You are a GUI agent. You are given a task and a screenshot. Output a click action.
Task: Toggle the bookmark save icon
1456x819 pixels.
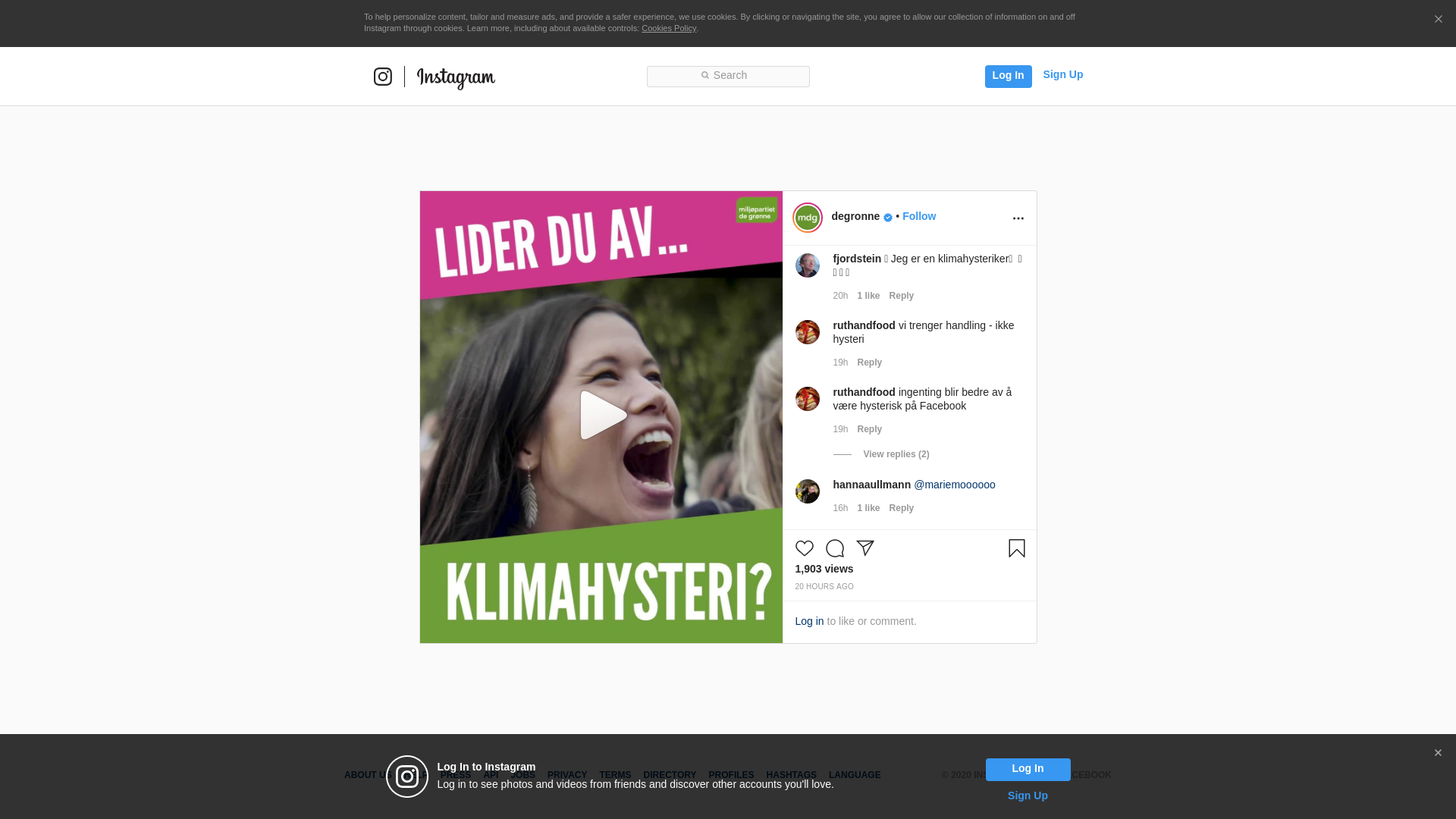1016,548
